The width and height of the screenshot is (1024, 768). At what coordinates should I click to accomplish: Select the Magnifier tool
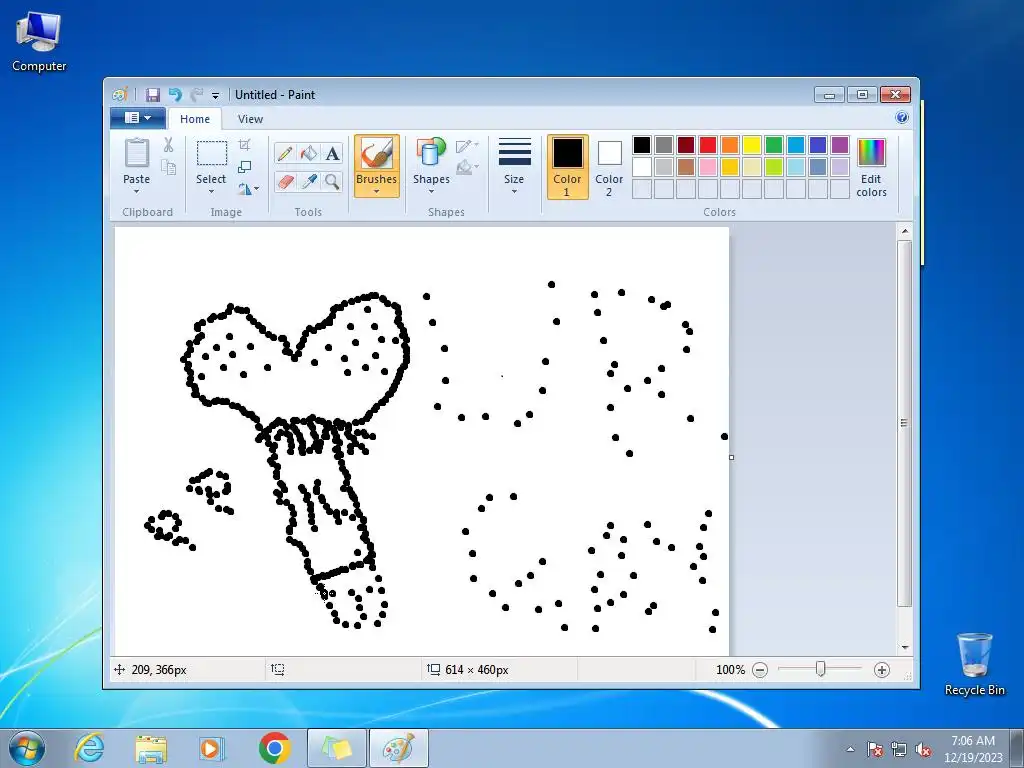tap(332, 181)
